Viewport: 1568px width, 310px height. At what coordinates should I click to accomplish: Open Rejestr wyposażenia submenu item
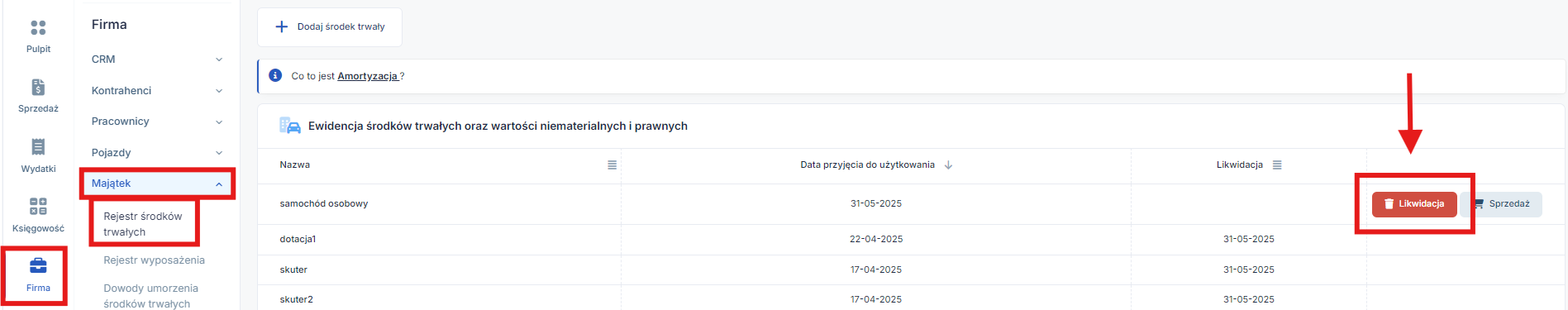154,260
